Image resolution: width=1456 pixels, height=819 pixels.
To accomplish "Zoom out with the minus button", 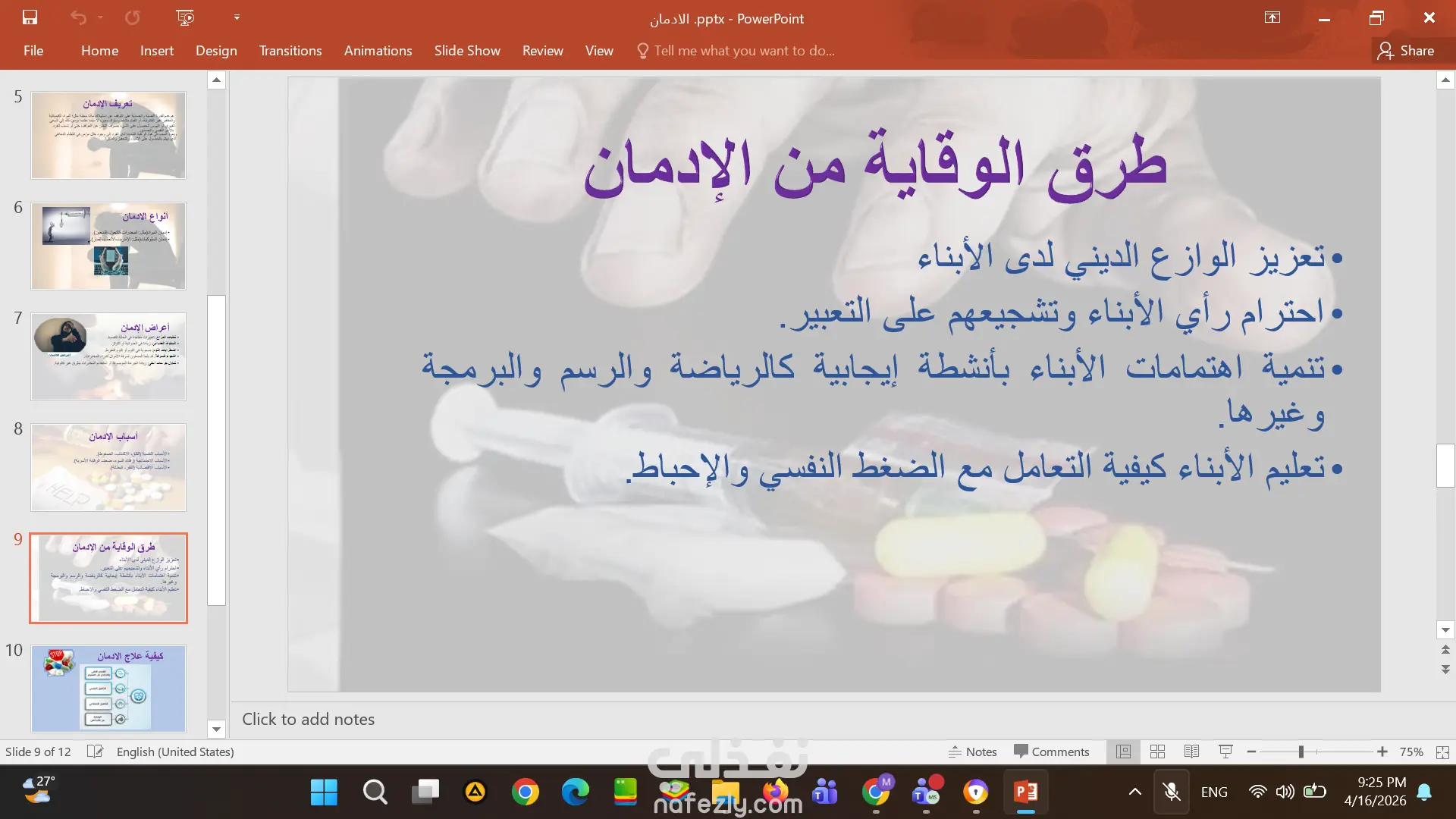I will [x=1251, y=752].
